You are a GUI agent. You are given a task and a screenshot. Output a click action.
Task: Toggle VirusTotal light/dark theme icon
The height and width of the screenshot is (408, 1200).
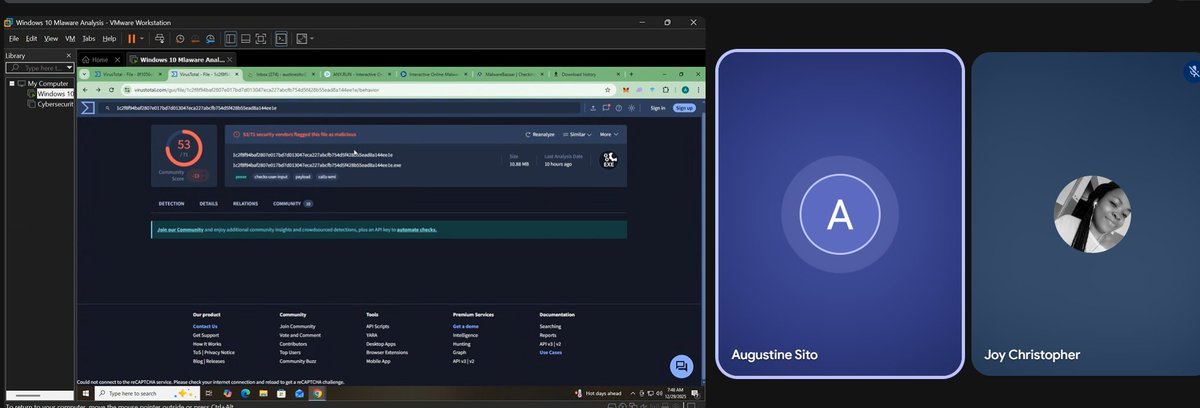click(631, 108)
